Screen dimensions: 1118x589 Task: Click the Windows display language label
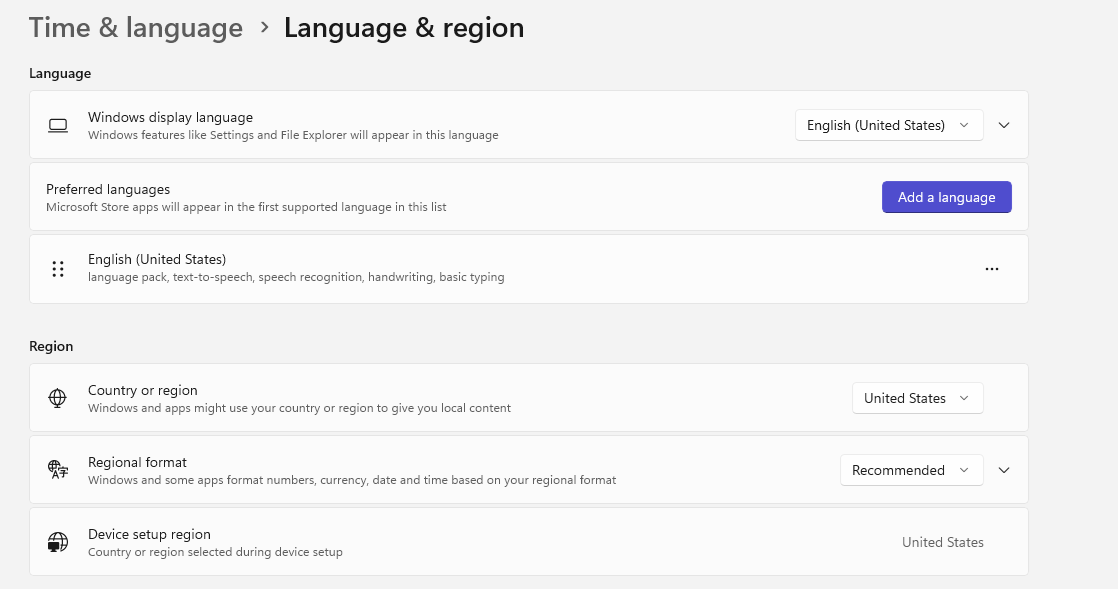click(170, 117)
